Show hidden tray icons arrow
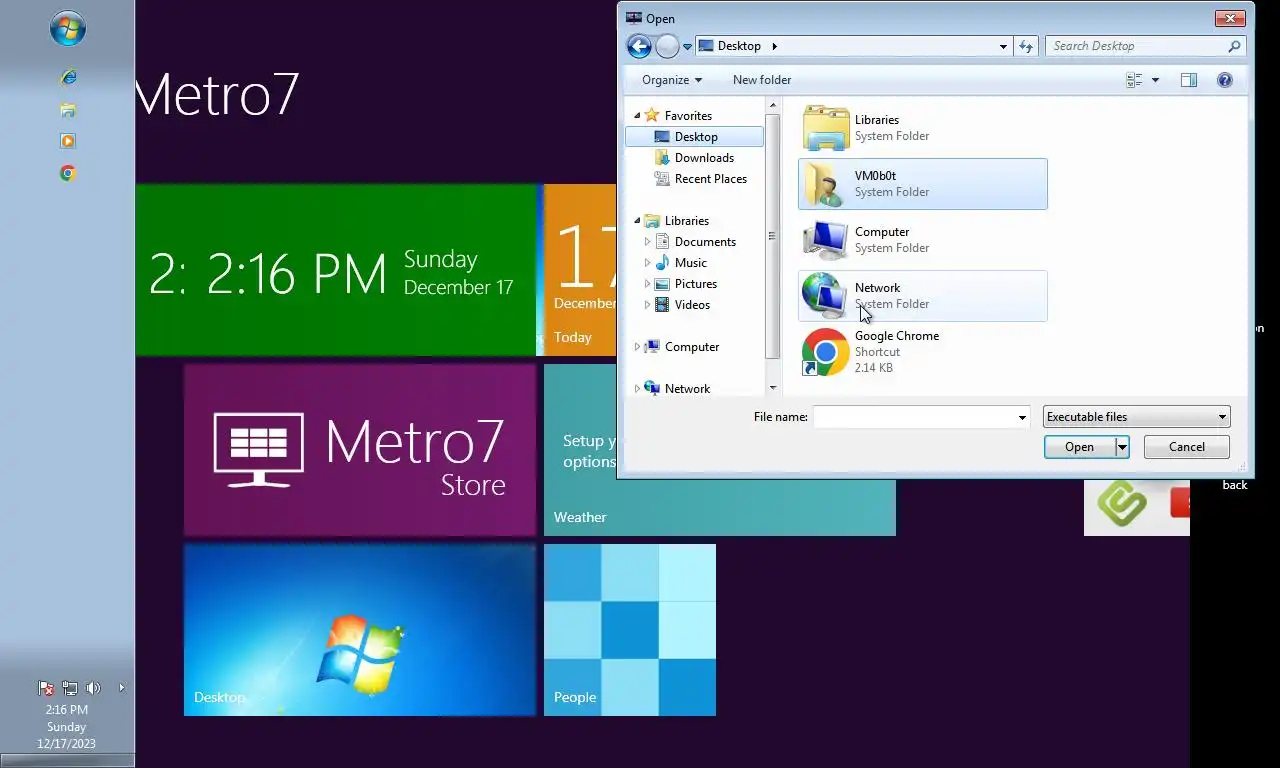 tap(122, 688)
